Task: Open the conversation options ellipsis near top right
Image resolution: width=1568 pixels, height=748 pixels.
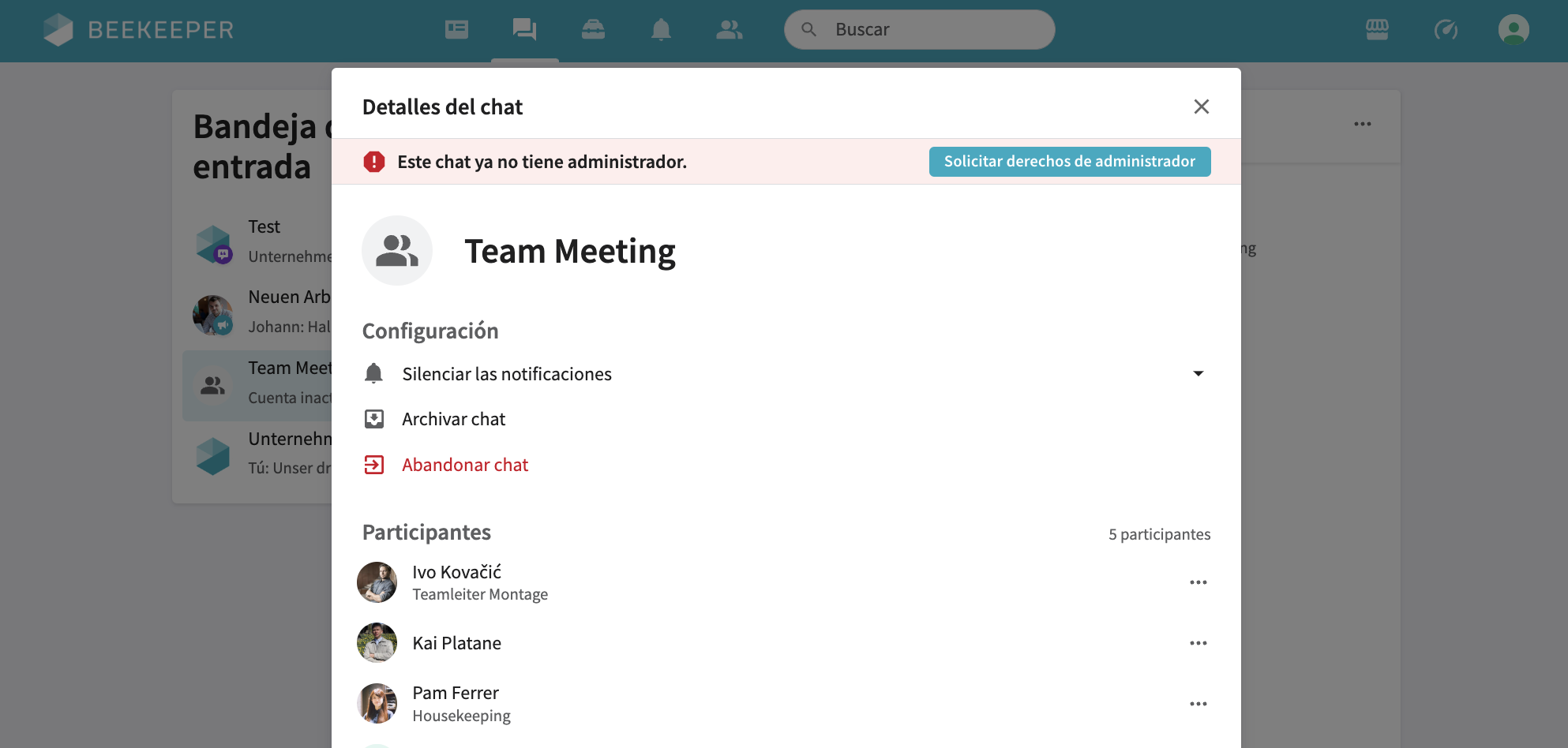Action: tap(1363, 123)
